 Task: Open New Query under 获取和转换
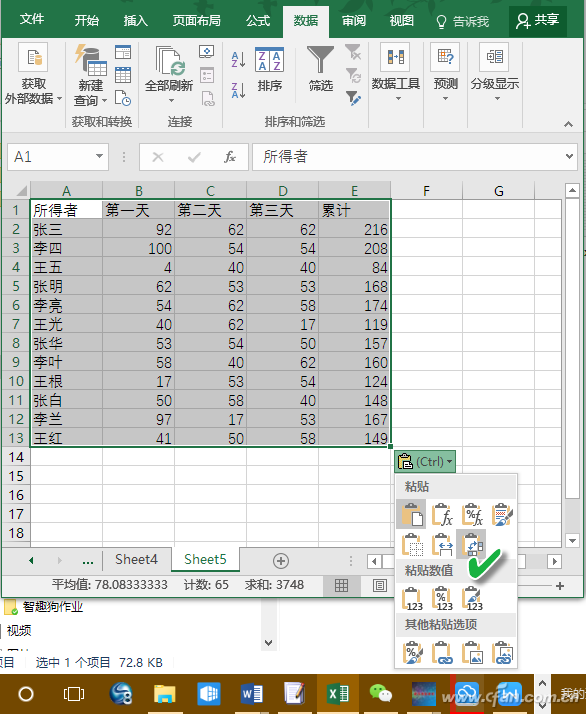[x=91, y=76]
